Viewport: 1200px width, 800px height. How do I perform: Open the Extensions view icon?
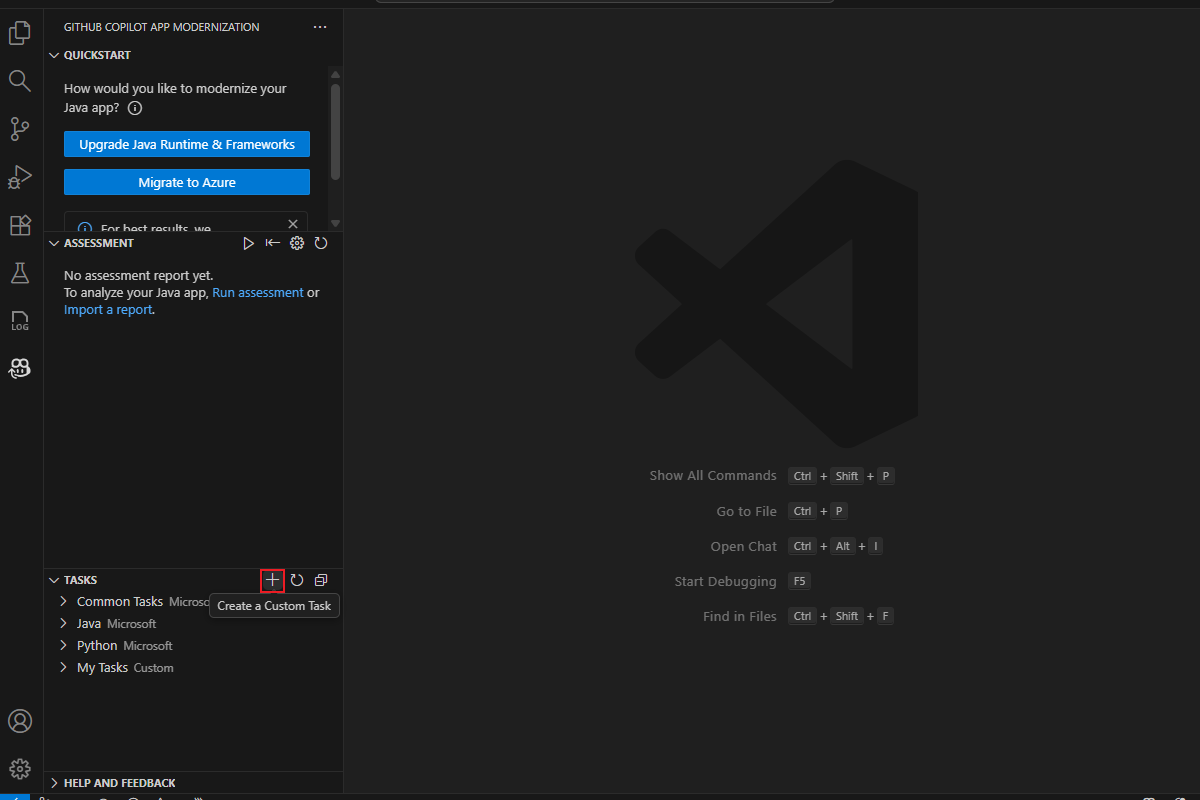[x=20, y=225]
